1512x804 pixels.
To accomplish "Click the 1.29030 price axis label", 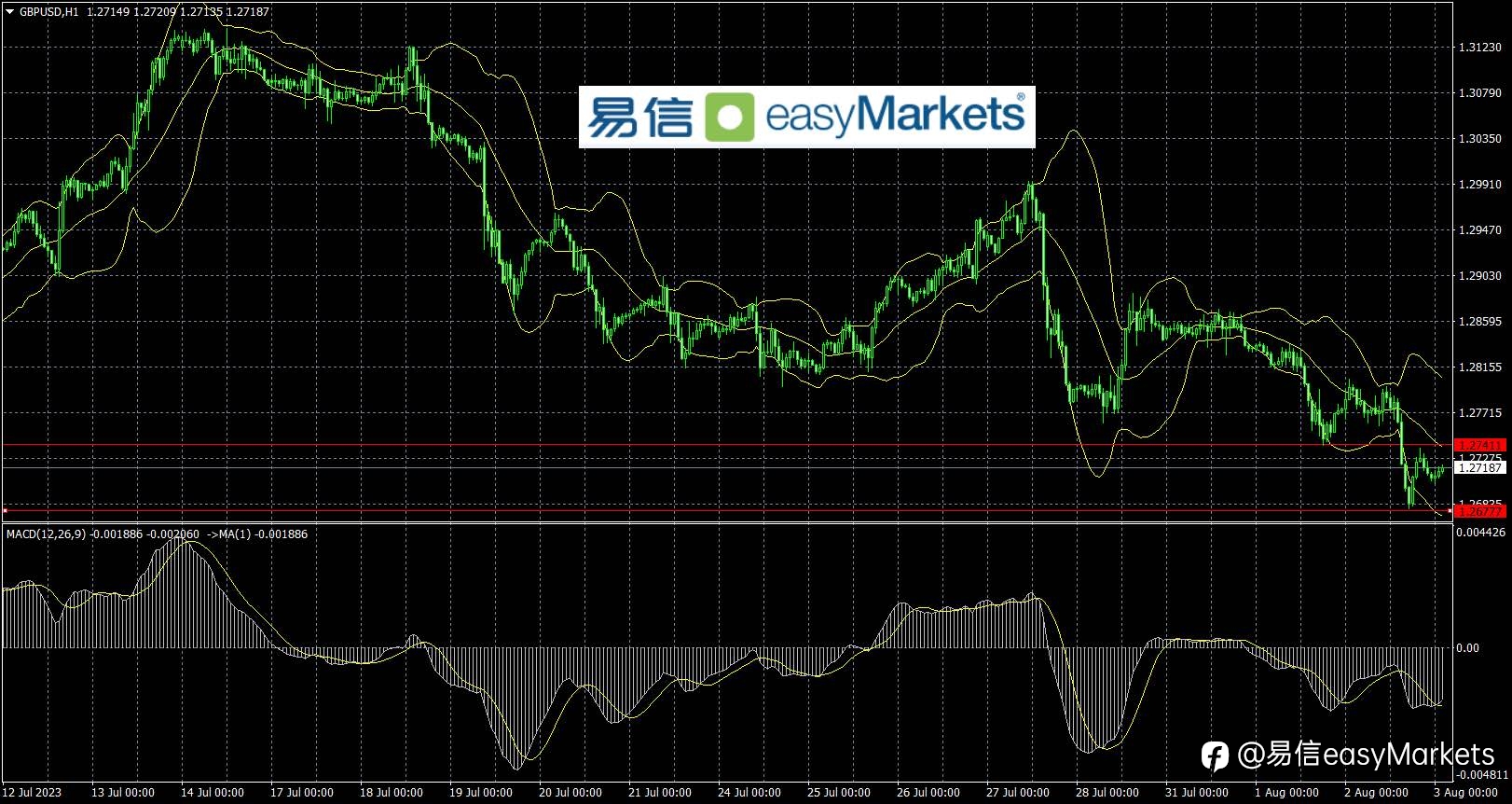I will click(1480, 276).
